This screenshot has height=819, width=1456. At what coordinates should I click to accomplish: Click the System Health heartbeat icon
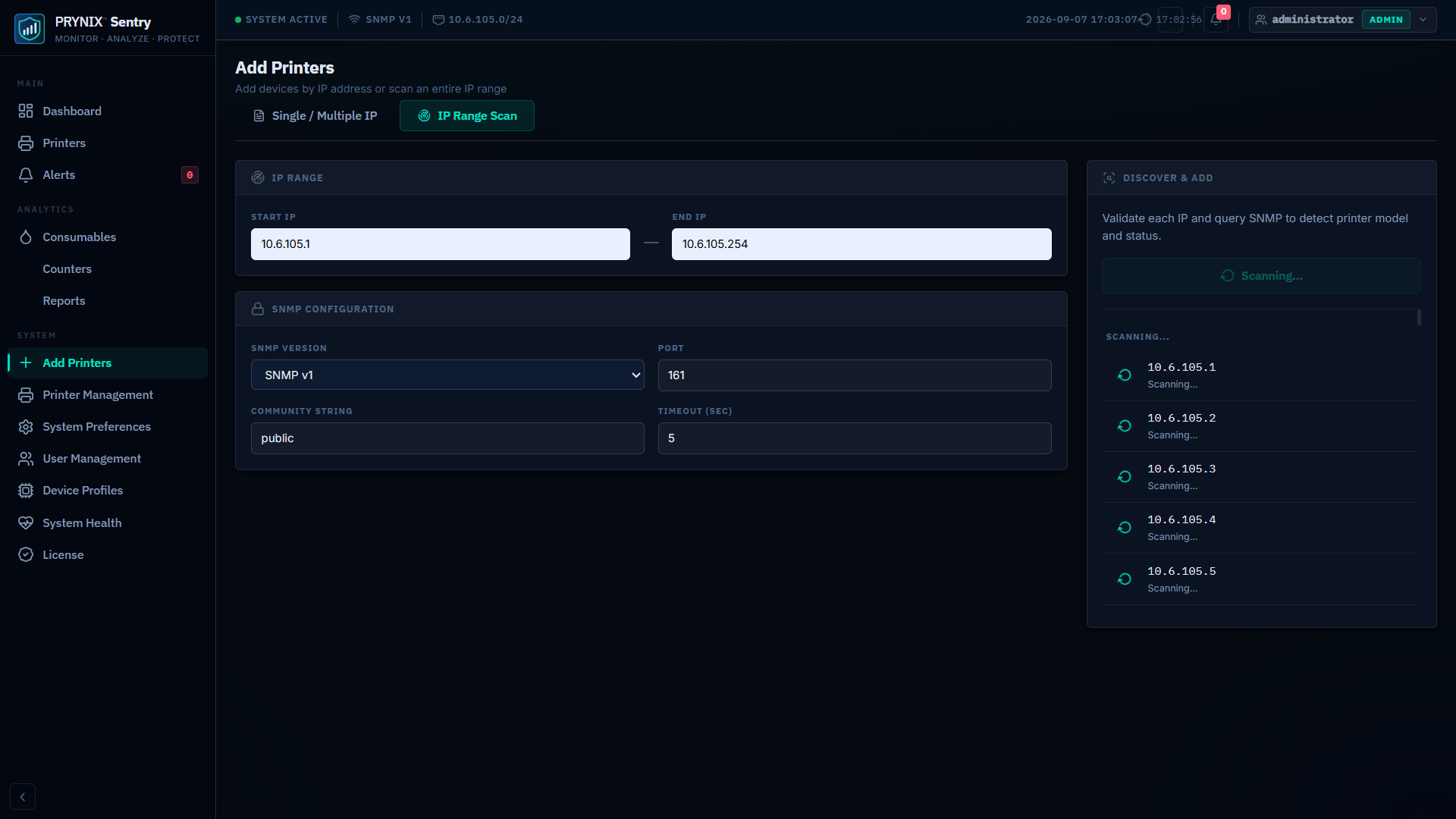(x=26, y=523)
